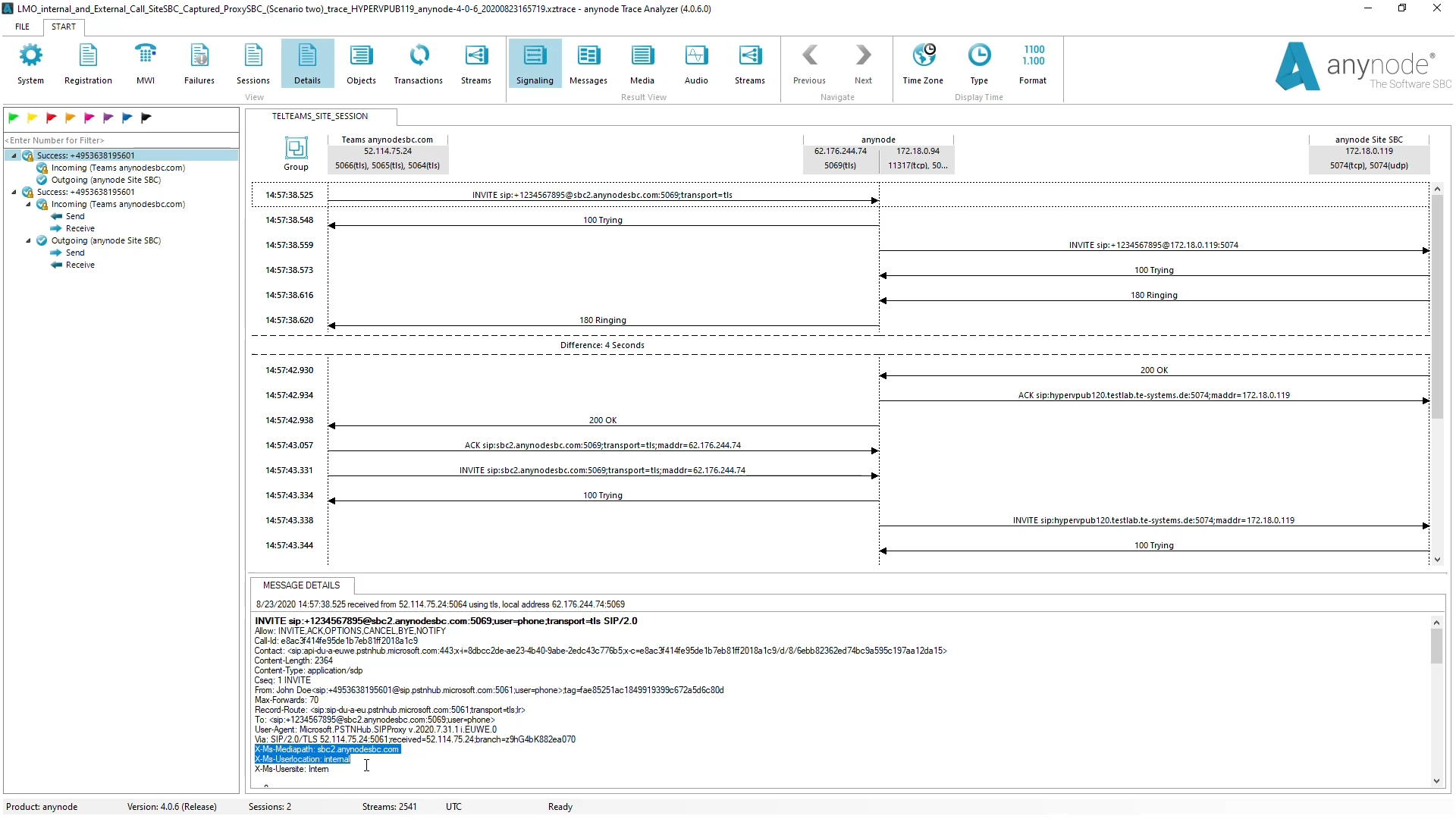Select the green flag filter
1456x819 pixels.
coord(13,118)
